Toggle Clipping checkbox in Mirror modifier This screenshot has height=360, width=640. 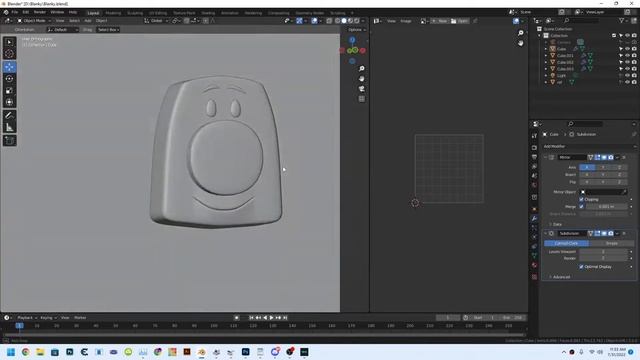[581, 199]
